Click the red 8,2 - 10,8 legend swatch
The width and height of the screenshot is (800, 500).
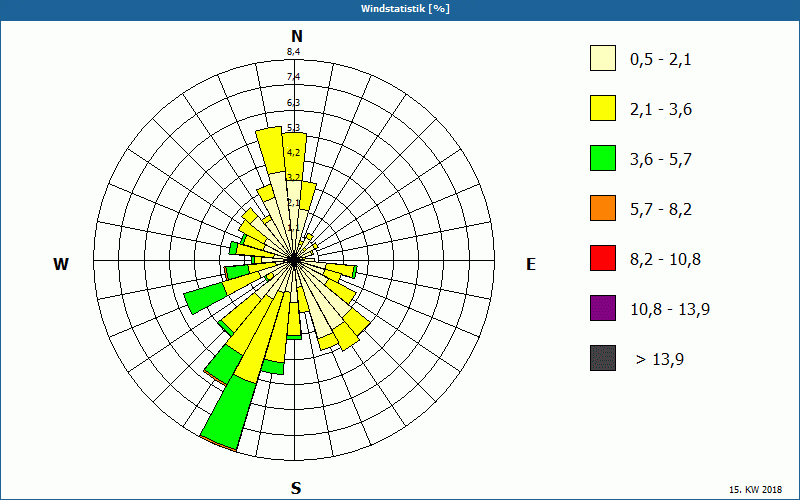tap(603, 258)
